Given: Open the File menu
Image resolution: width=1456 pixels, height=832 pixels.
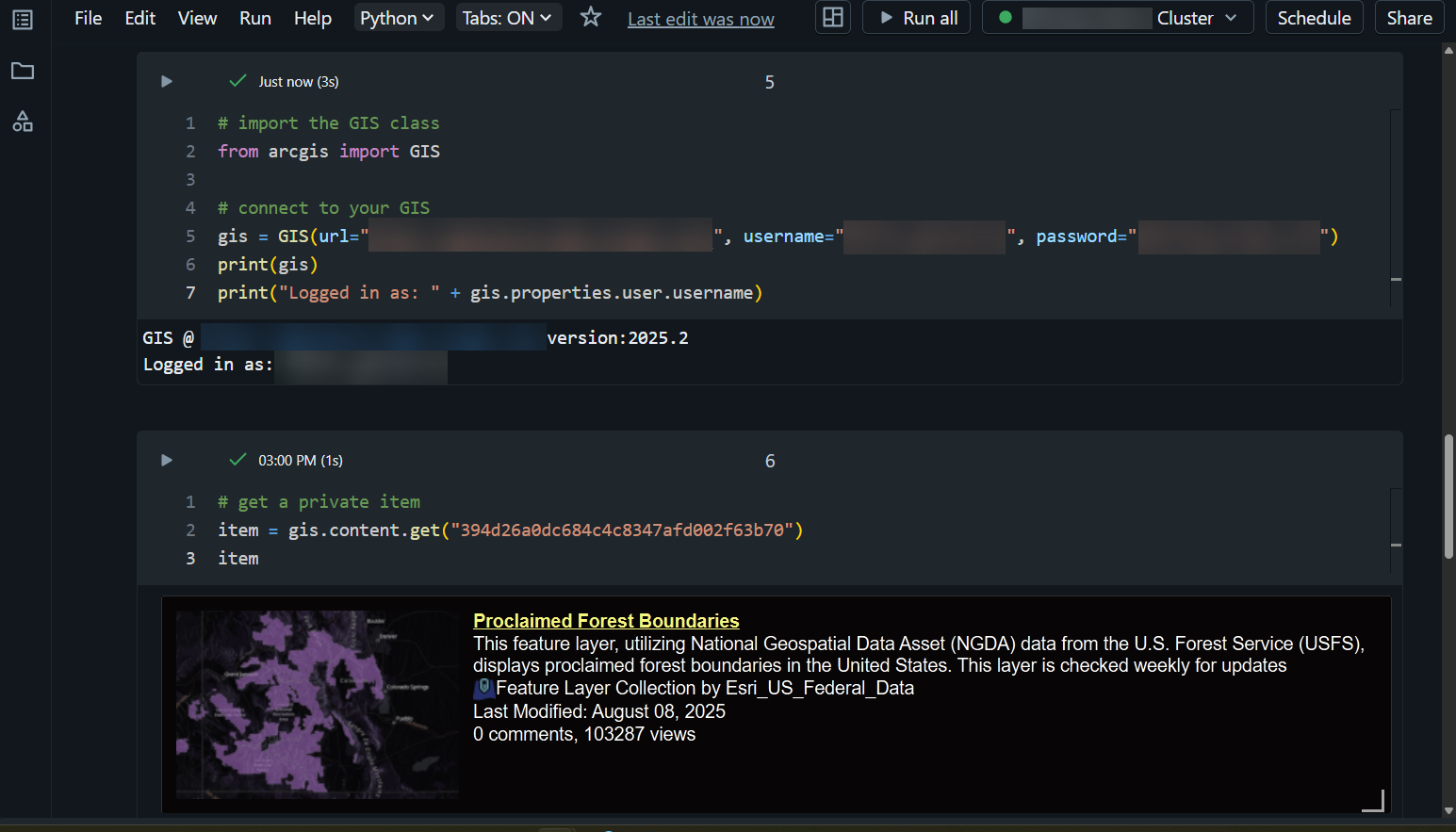Looking at the screenshot, I should pyautogui.click(x=88, y=18).
